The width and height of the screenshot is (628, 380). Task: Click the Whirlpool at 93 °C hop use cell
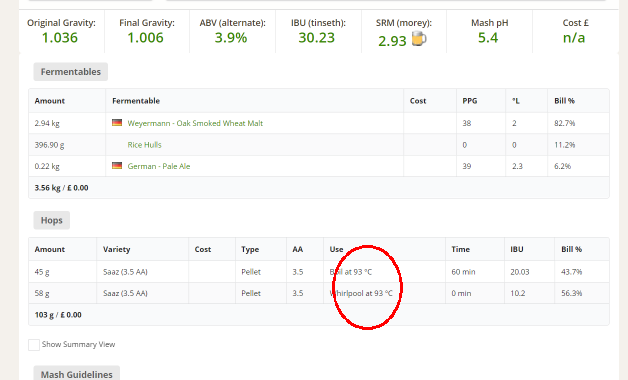pos(384,293)
